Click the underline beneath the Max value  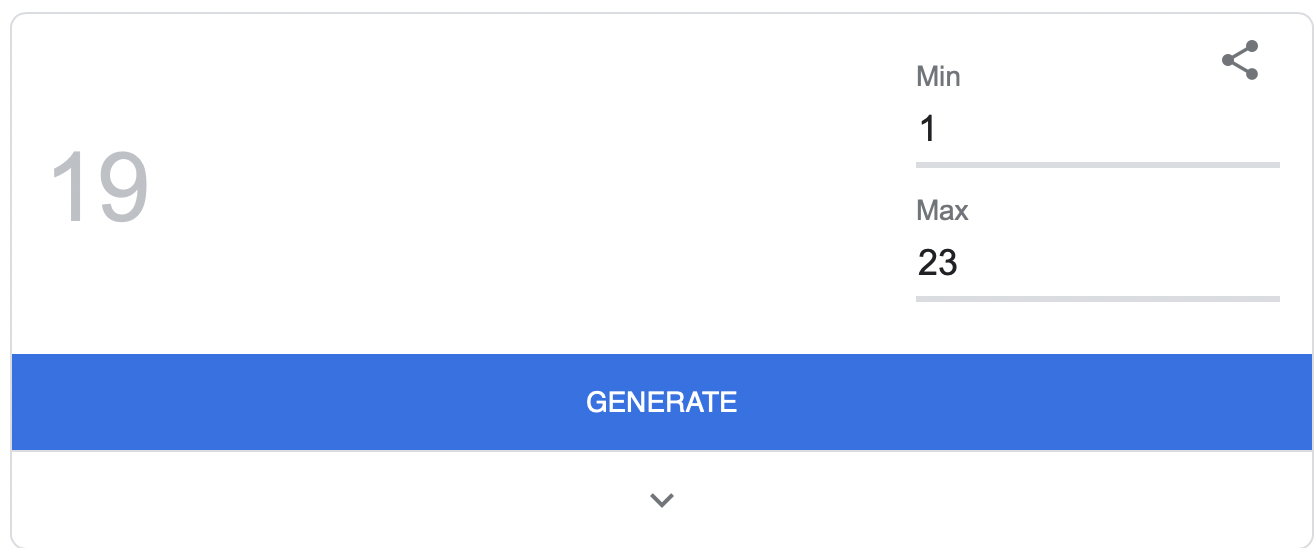[x=1097, y=298]
